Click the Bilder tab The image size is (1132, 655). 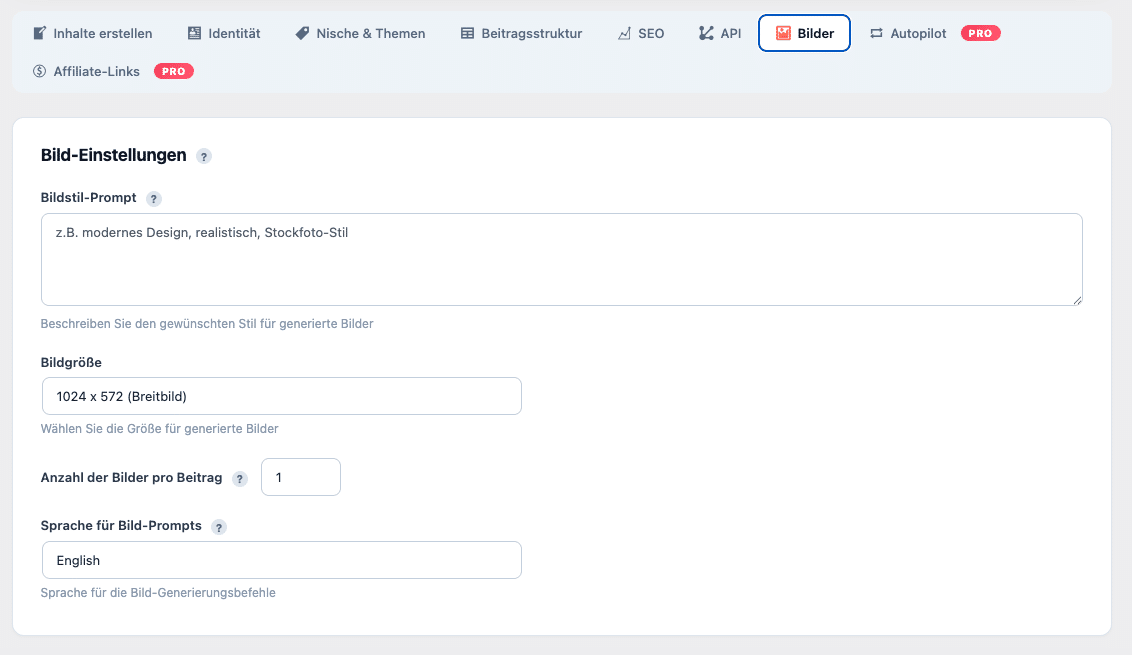804,33
